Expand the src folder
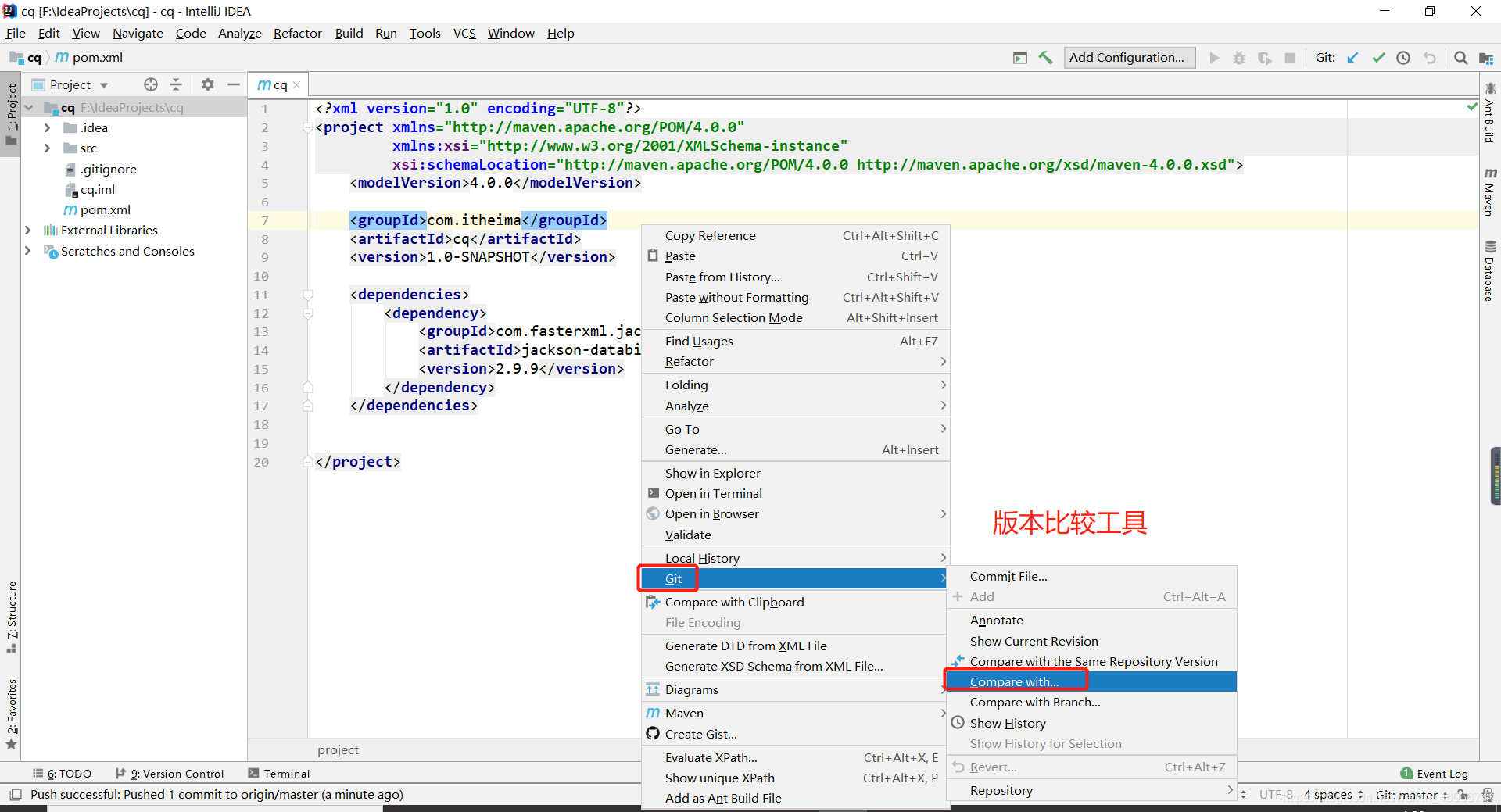The height and width of the screenshot is (812, 1501). point(47,148)
